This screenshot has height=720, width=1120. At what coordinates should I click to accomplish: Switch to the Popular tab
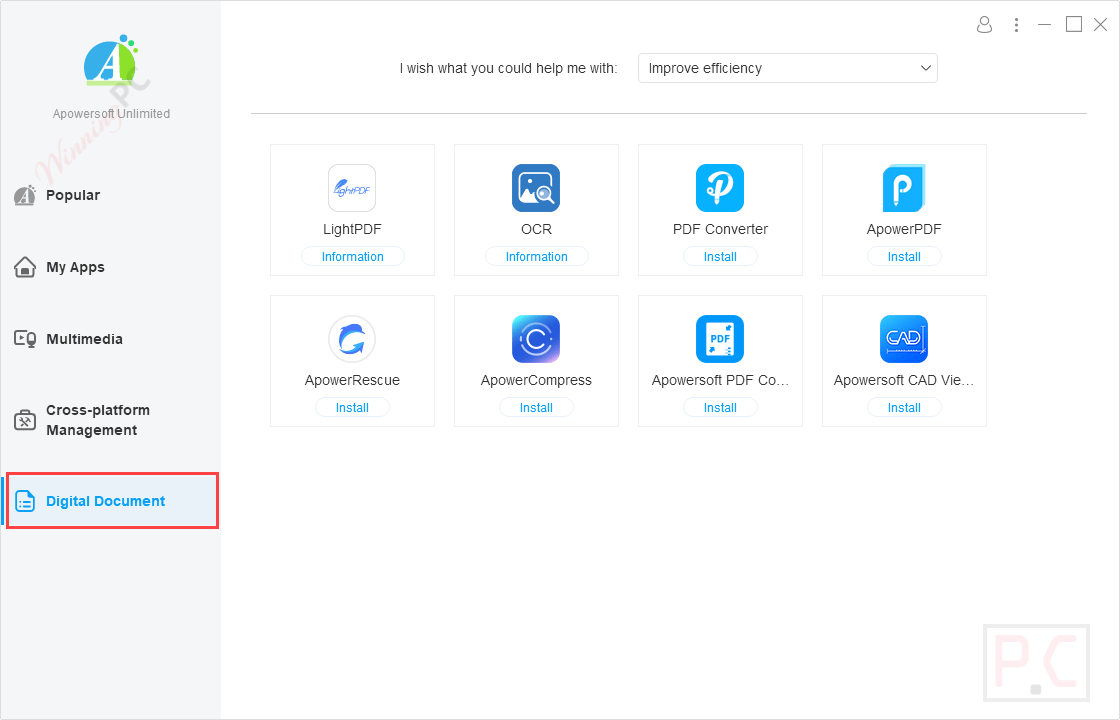coord(73,195)
